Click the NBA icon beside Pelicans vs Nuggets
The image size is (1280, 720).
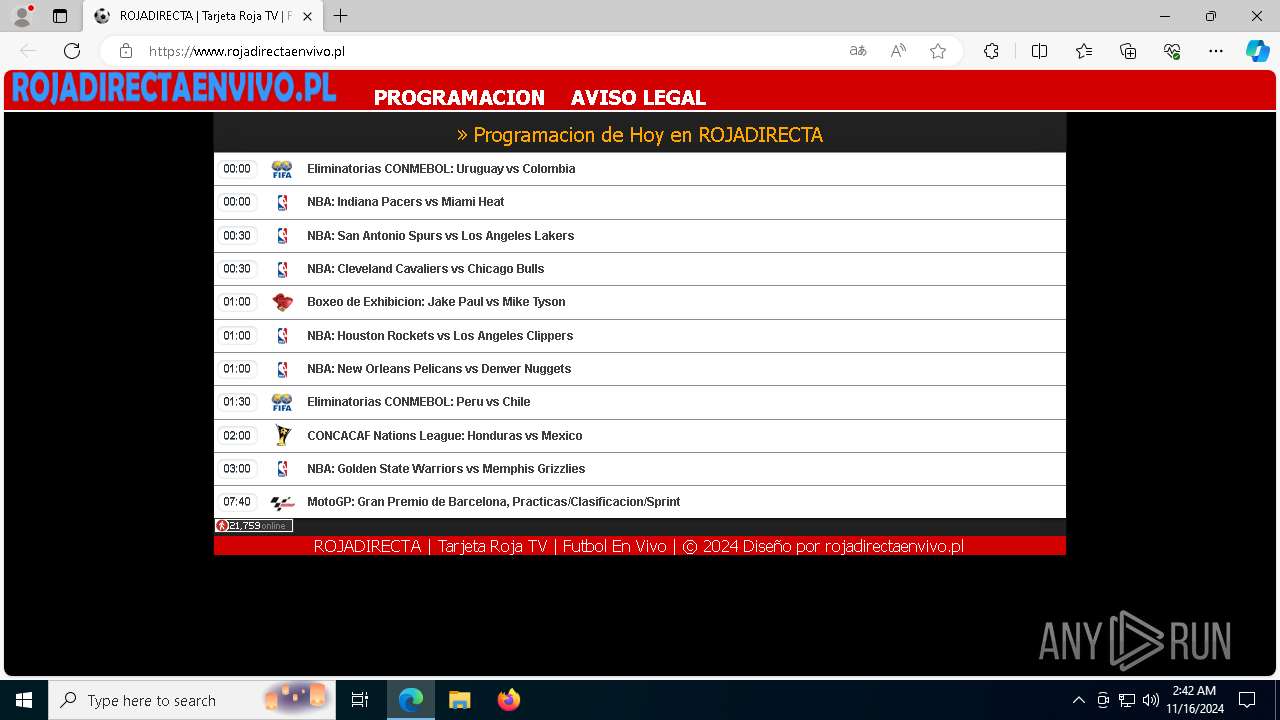pyautogui.click(x=282, y=369)
